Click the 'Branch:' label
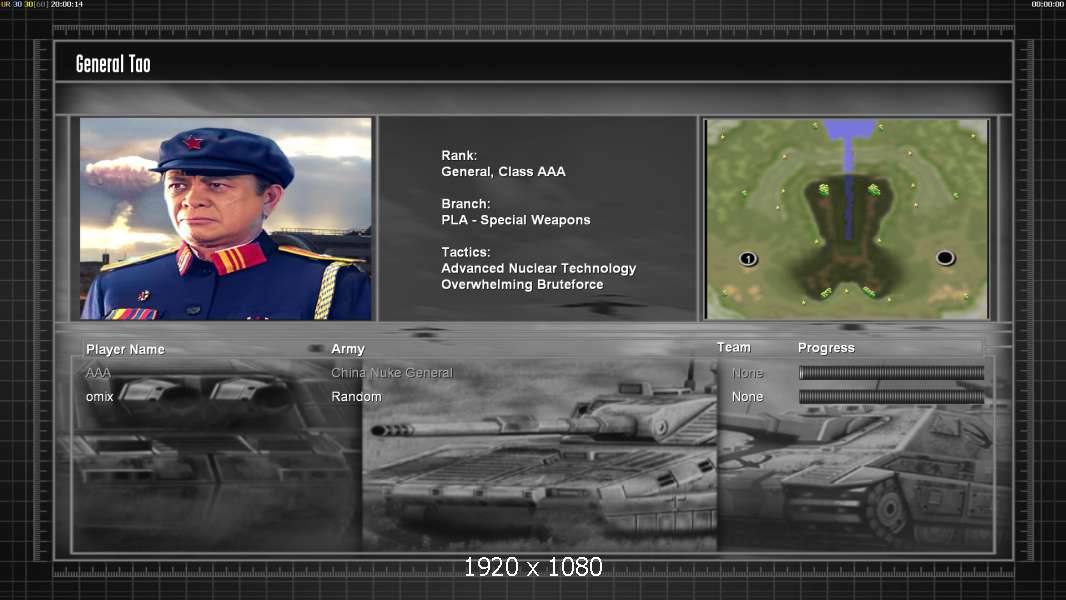1066x600 pixels. 466,204
